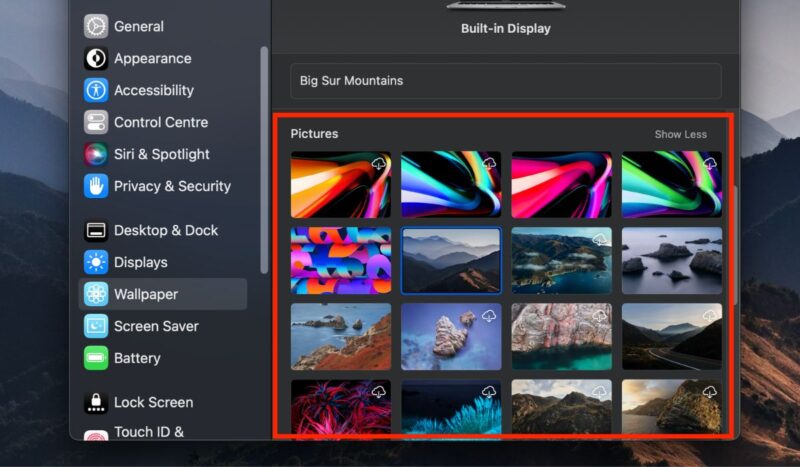Select the Accessibility icon
Screen dimensions: 800x467
coord(96,90)
